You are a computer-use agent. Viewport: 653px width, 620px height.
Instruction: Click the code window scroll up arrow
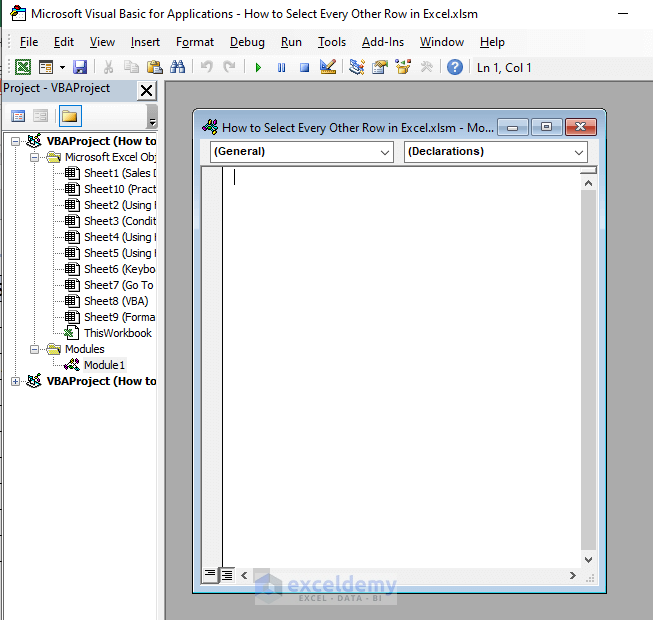[x=588, y=183]
